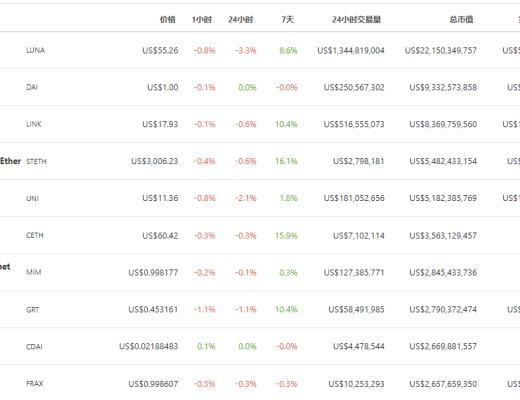
Task: Open the CETH coin row
Action: pos(260,236)
